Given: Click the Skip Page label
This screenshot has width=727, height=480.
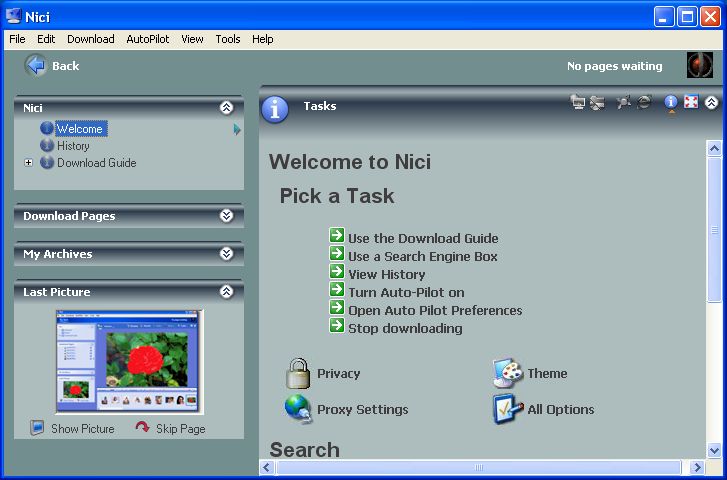Looking at the screenshot, I should [180, 429].
